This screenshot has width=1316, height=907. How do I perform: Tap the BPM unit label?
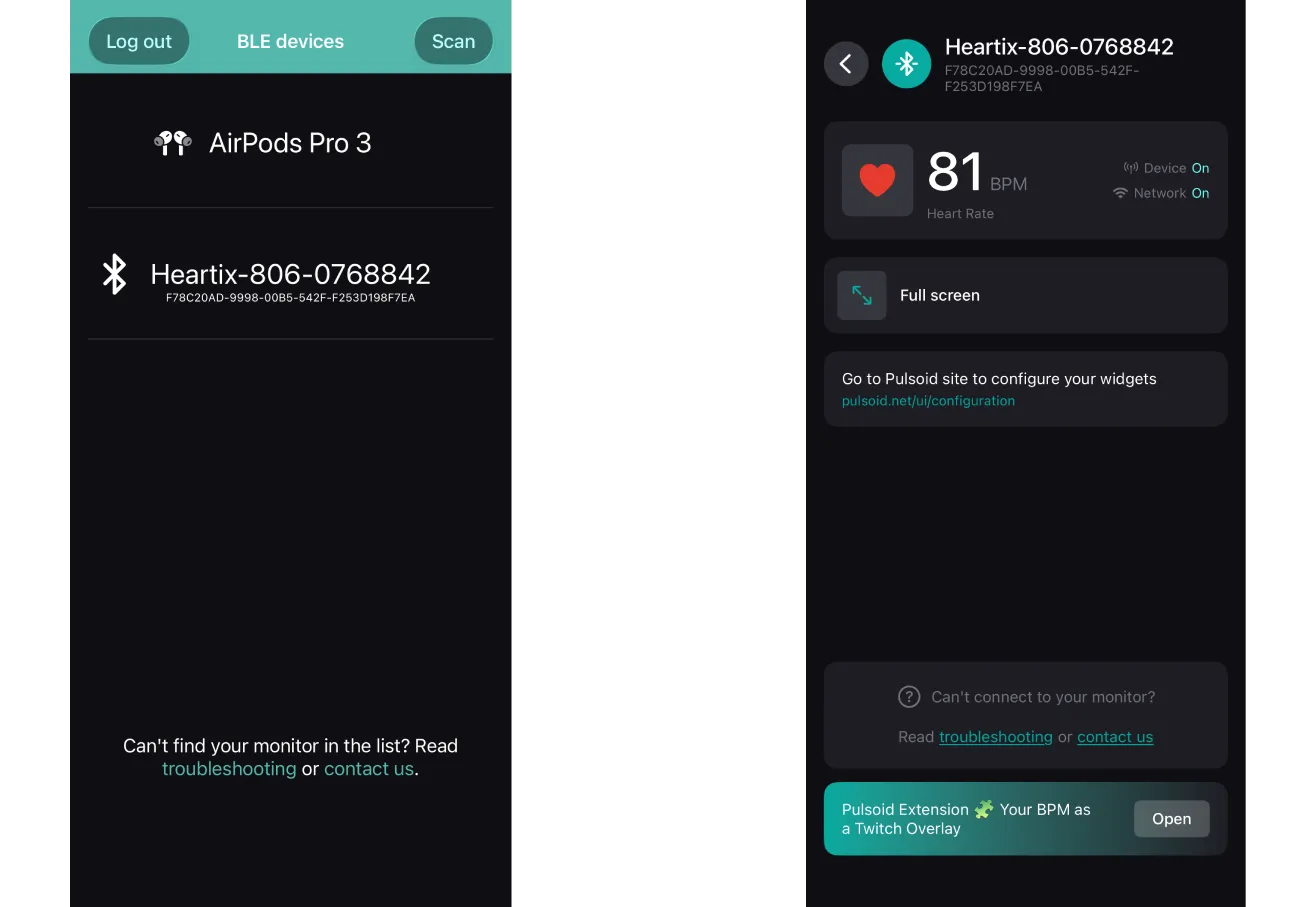[x=1008, y=185]
